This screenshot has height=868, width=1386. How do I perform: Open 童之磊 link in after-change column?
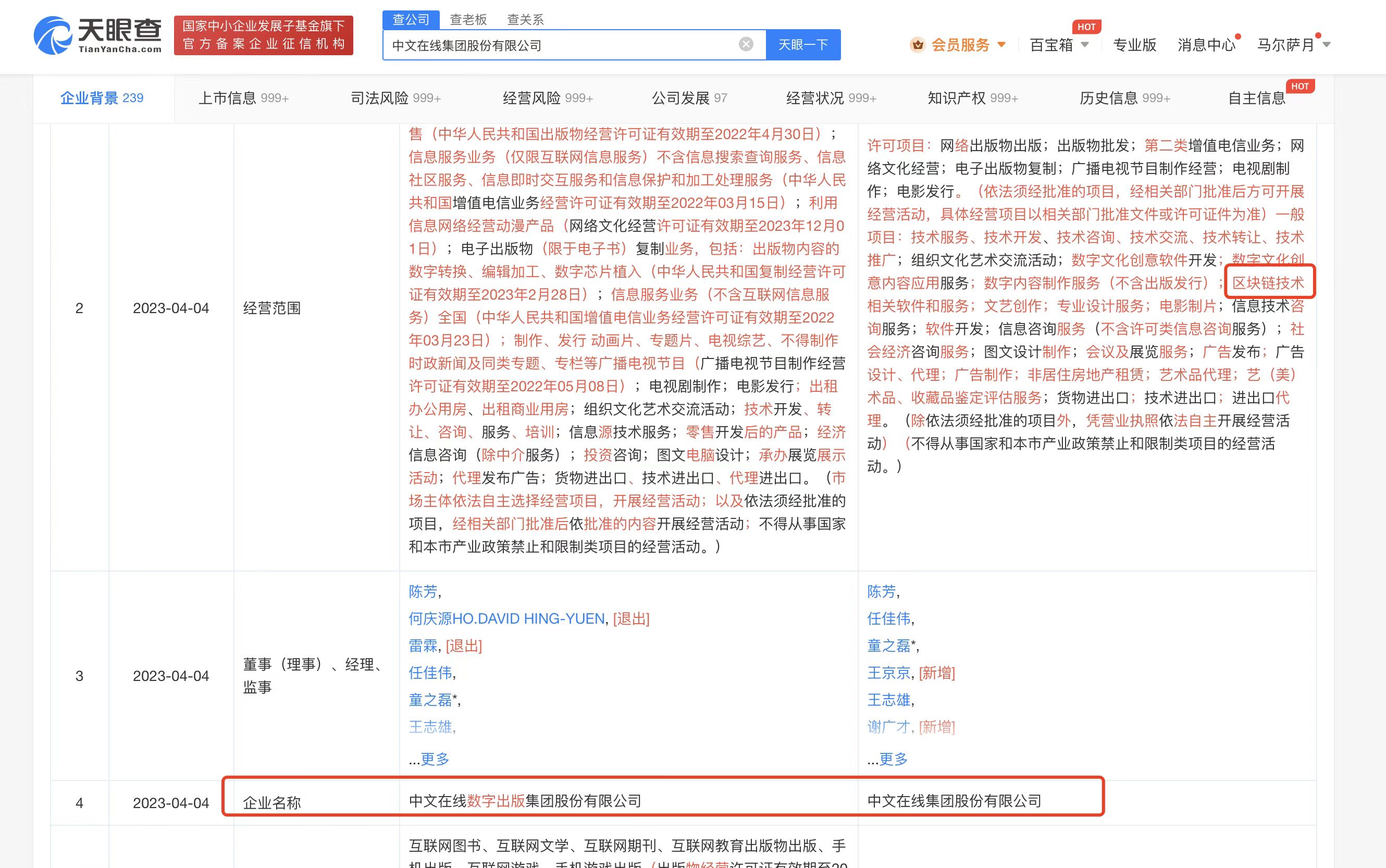[x=888, y=646]
